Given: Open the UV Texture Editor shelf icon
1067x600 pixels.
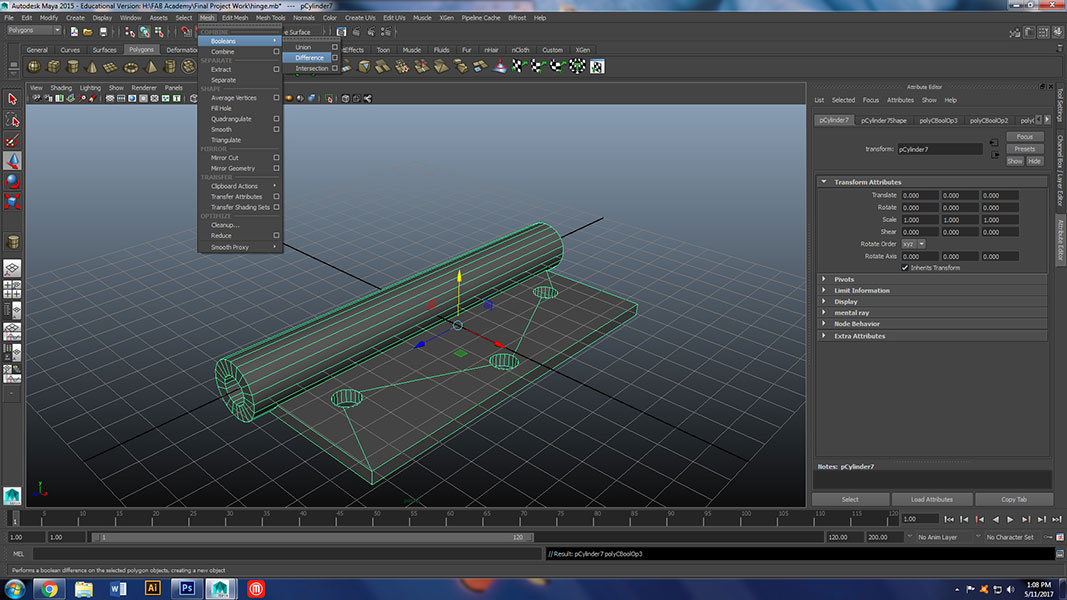Looking at the screenshot, I should point(597,67).
